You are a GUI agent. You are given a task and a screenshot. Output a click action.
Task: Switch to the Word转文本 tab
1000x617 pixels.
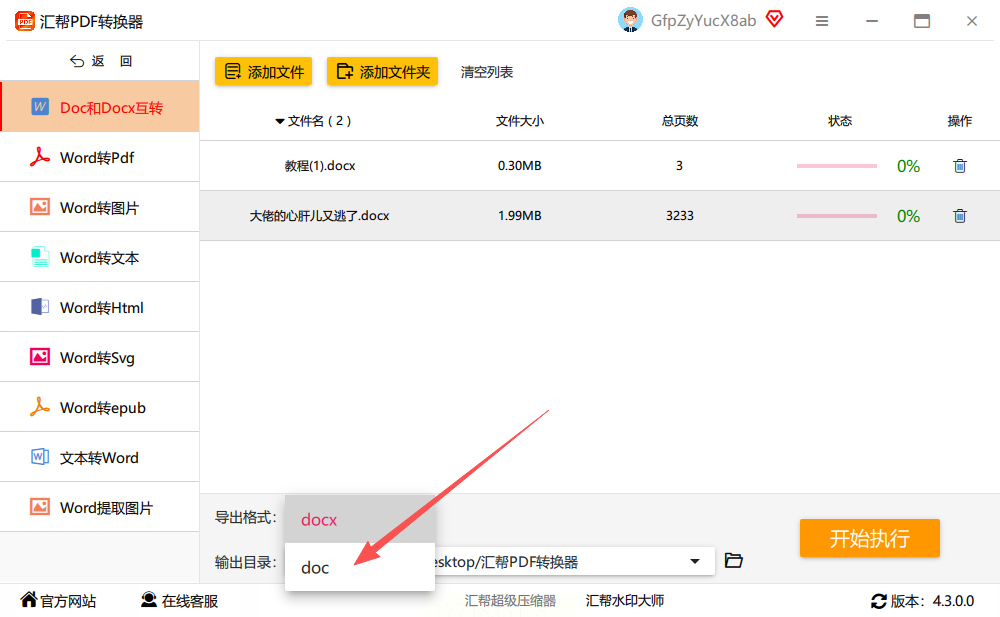point(99,257)
